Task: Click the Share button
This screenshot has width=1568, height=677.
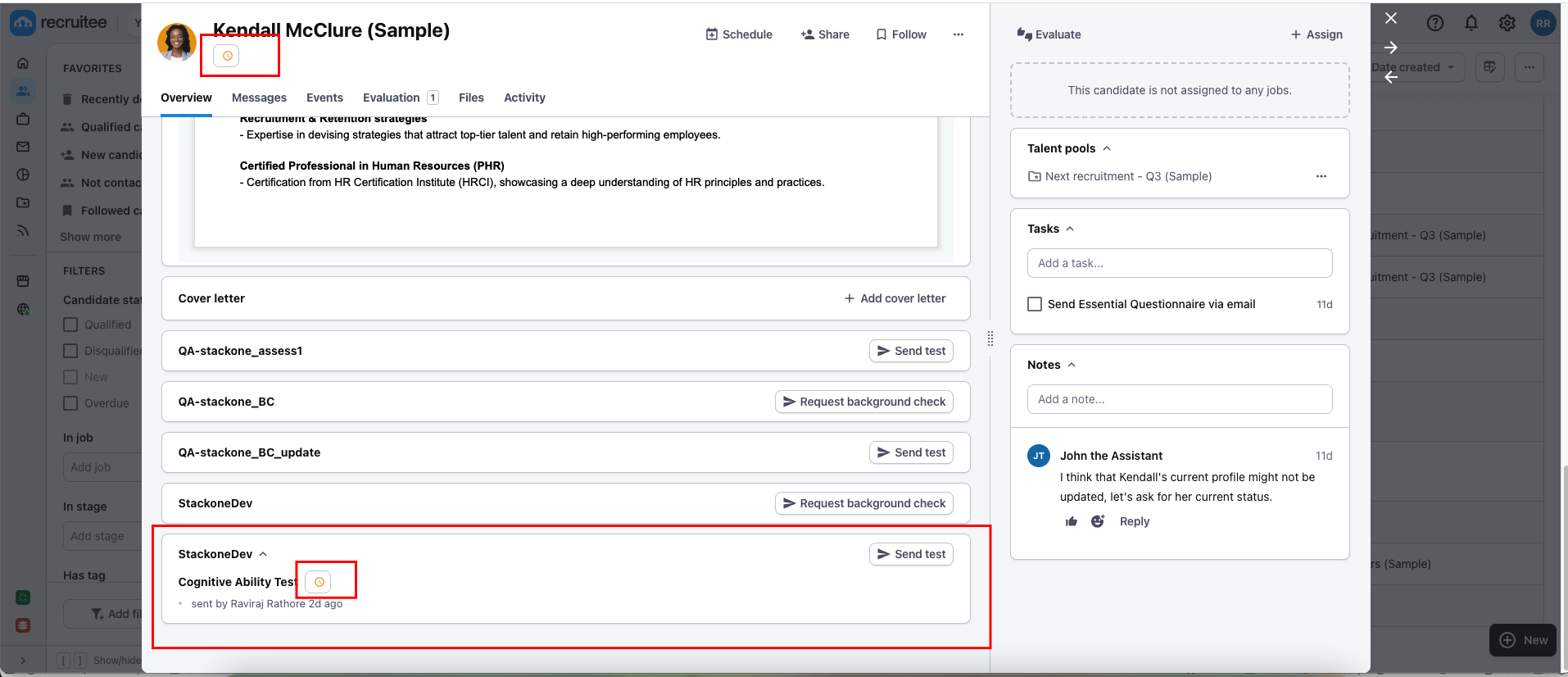Action: tap(825, 34)
